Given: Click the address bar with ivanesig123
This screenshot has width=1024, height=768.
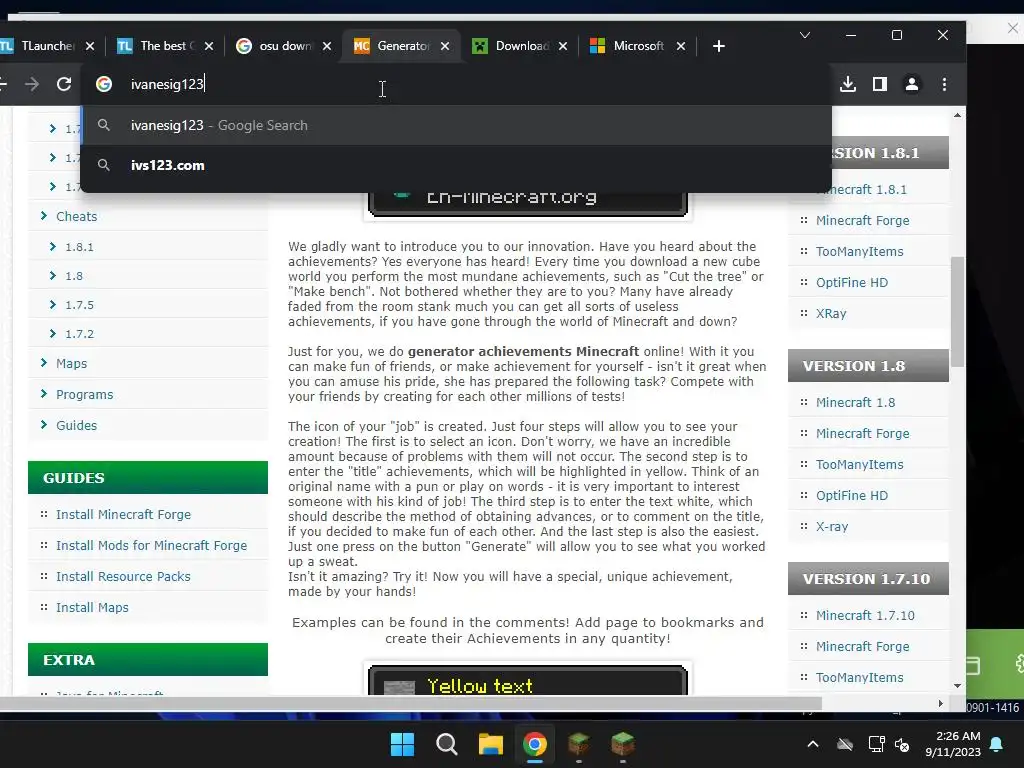Looking at the screenshot, I should point(456,84).
